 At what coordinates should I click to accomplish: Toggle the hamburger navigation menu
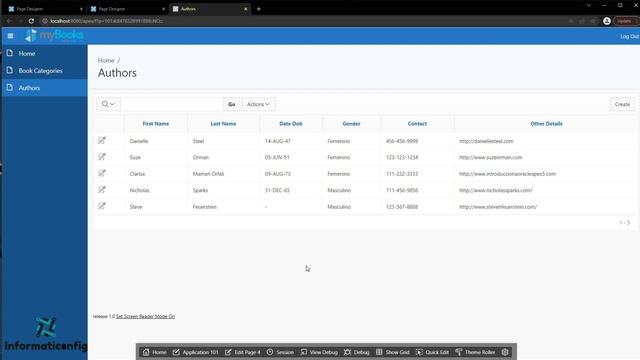[10, 36]
